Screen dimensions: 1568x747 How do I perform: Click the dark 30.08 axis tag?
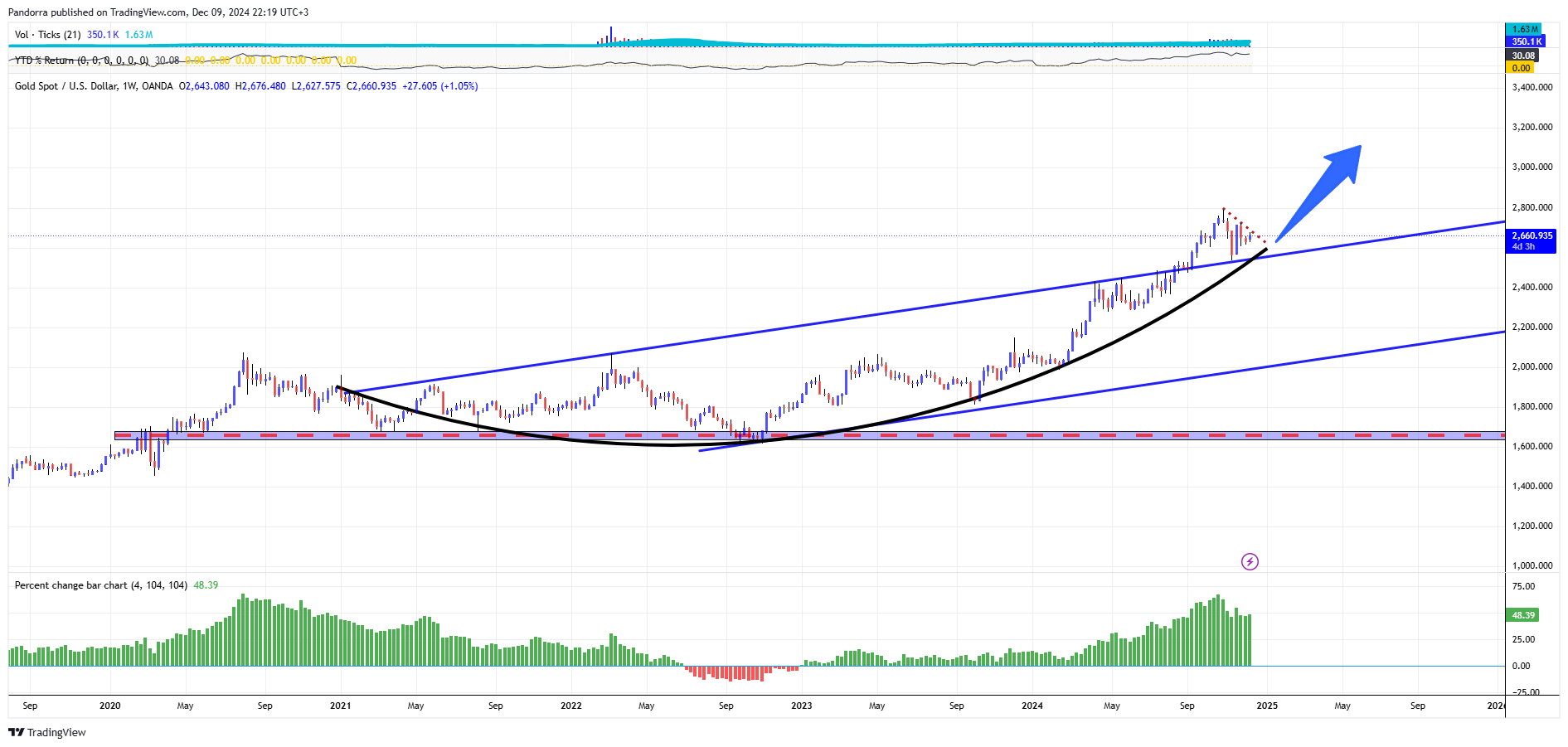coord(1522,56)
